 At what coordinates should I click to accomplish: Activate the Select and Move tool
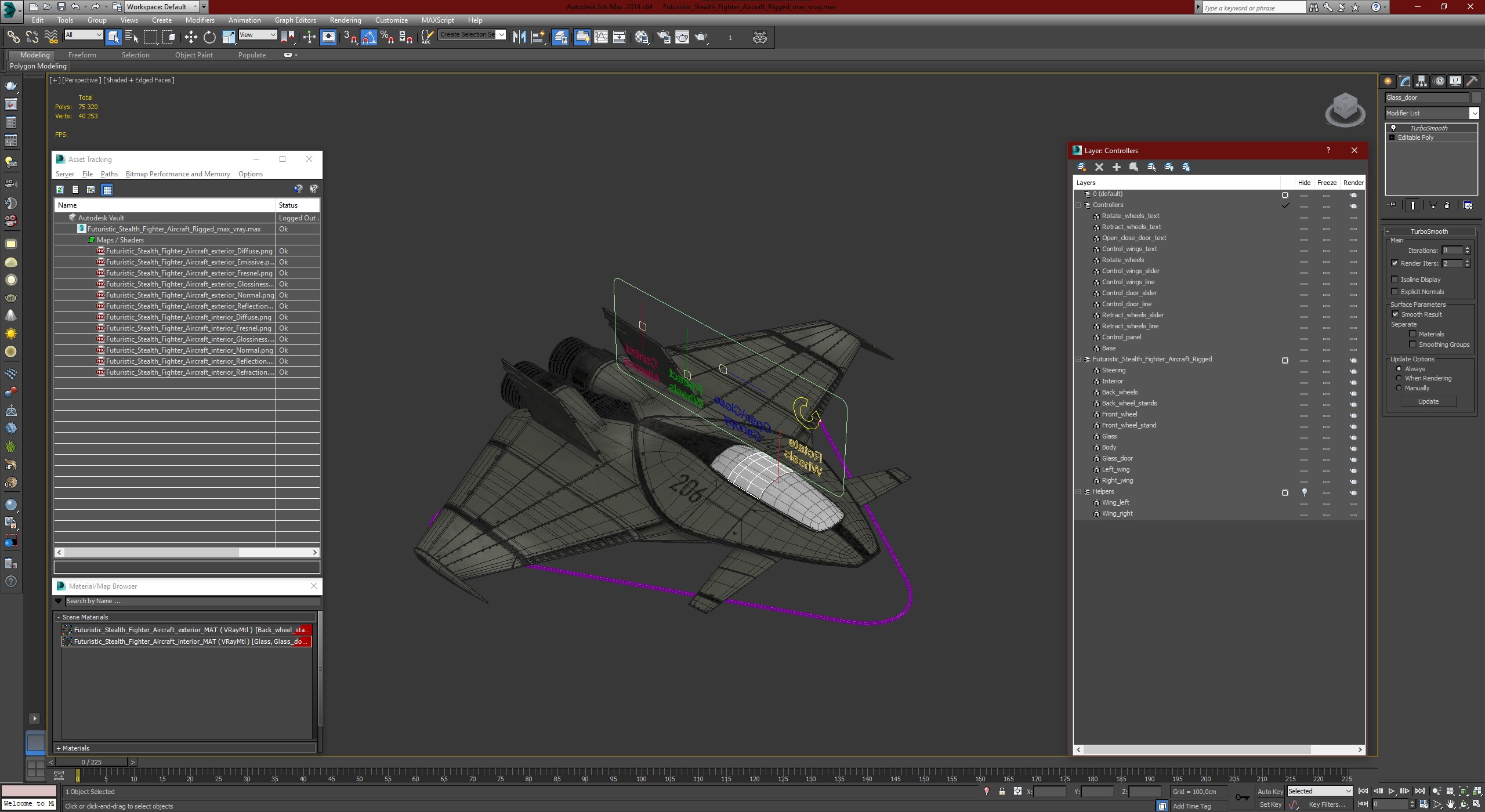(x=191, y=37)
